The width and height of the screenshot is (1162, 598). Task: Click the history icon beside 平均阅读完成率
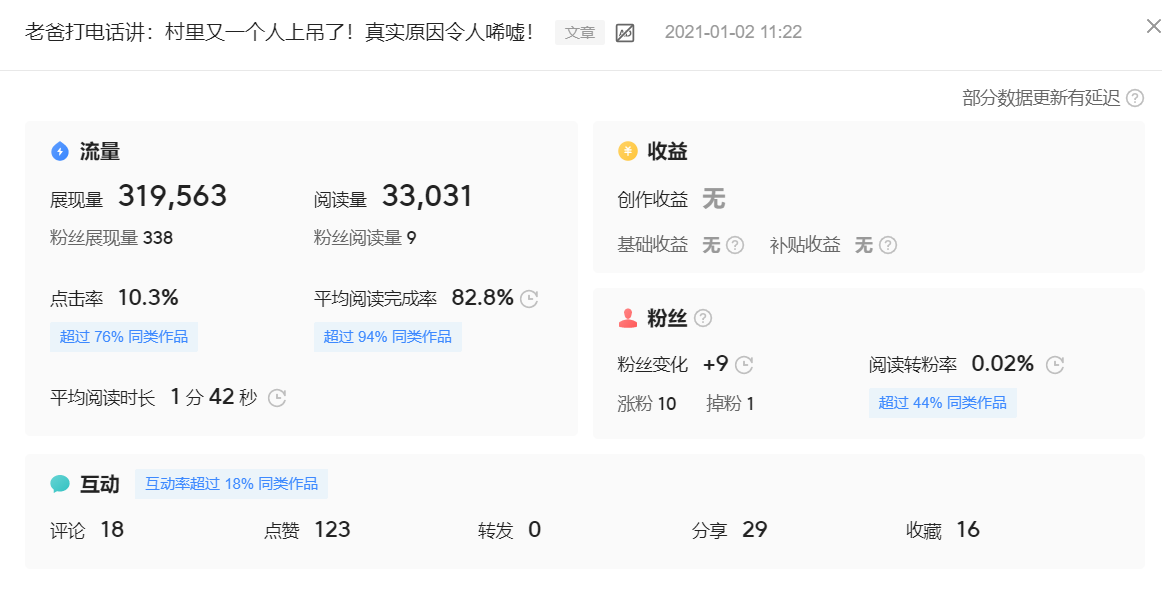[528, 297]
